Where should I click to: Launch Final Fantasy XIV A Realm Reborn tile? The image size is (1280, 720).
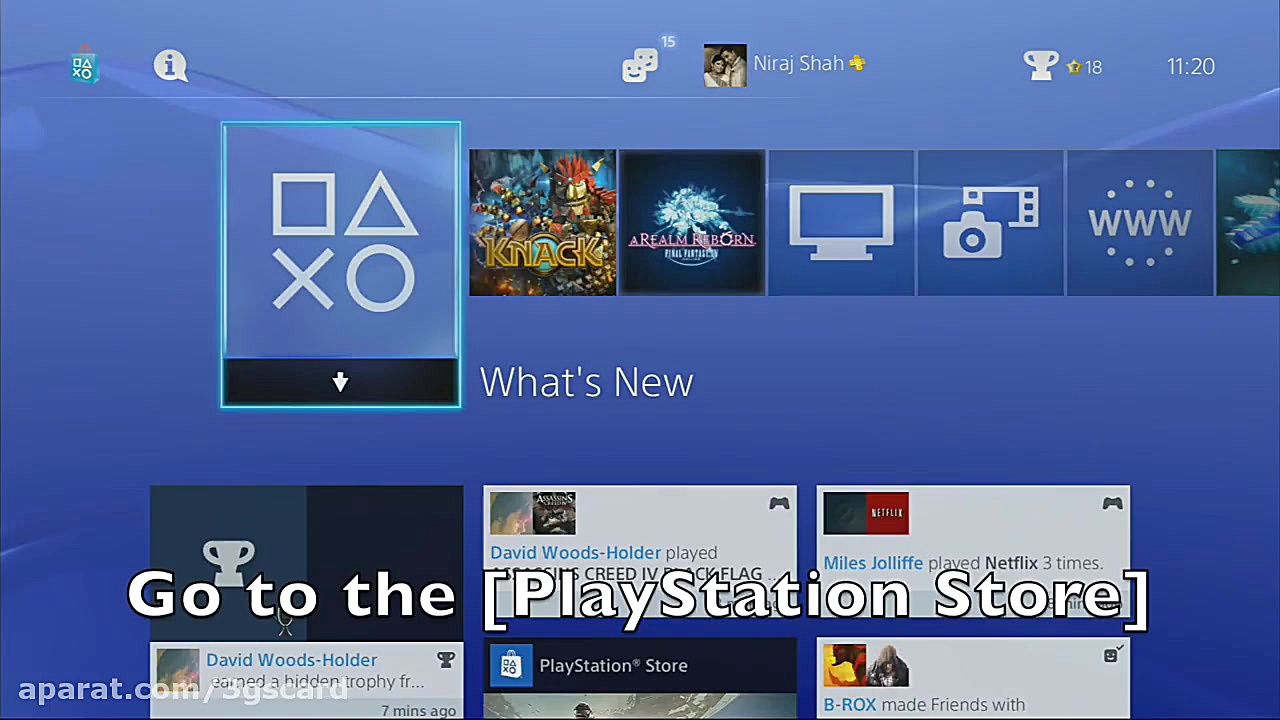pos(692,223)
